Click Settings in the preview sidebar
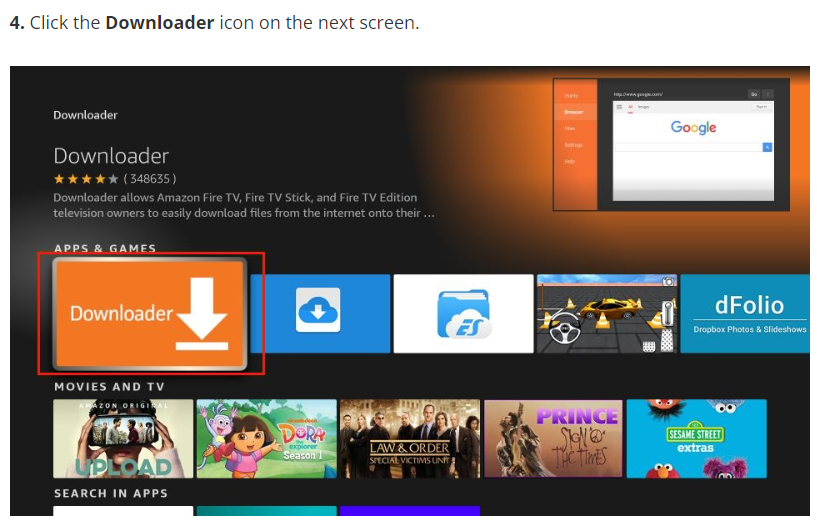This screenshot has height=532, width=817. pyautogui.click(x=573, y=145)
